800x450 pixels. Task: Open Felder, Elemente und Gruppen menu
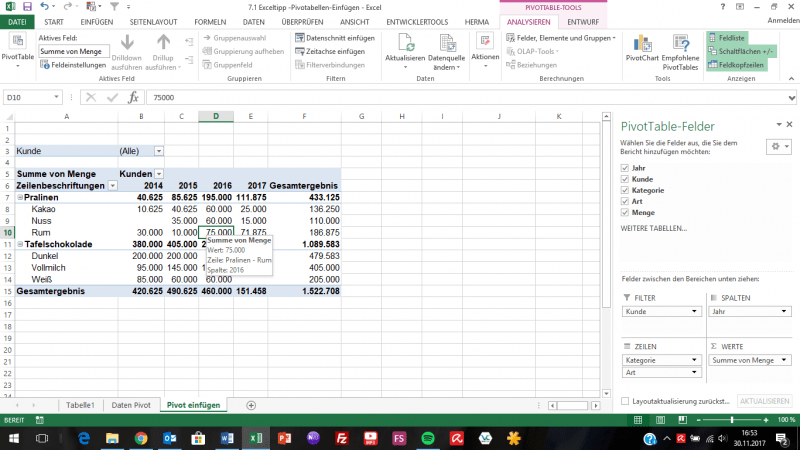point(561,38)
